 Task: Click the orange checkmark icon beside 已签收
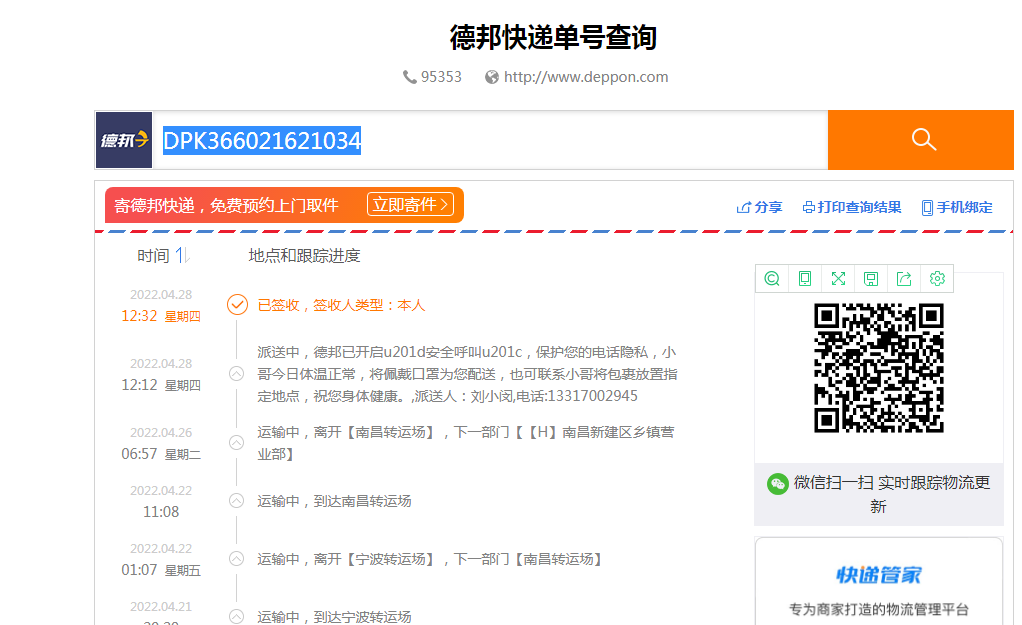(237, 304)
